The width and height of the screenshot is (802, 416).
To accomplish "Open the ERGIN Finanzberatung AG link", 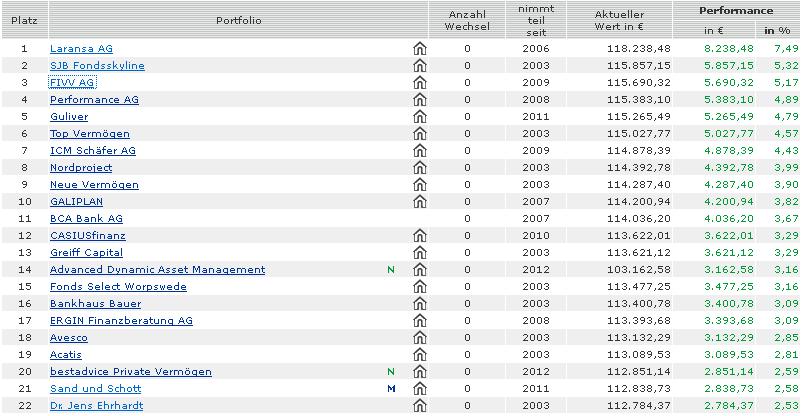I will point(121,320).
